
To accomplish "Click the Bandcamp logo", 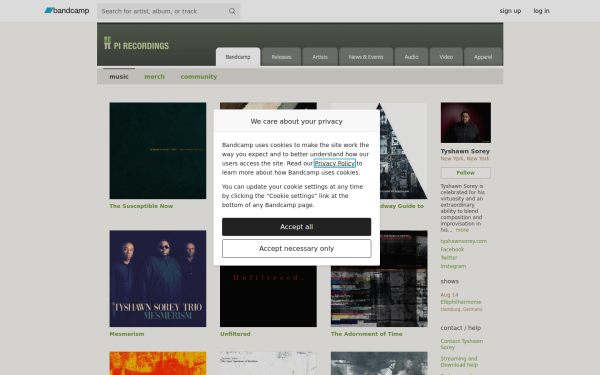I will [67, 11].
